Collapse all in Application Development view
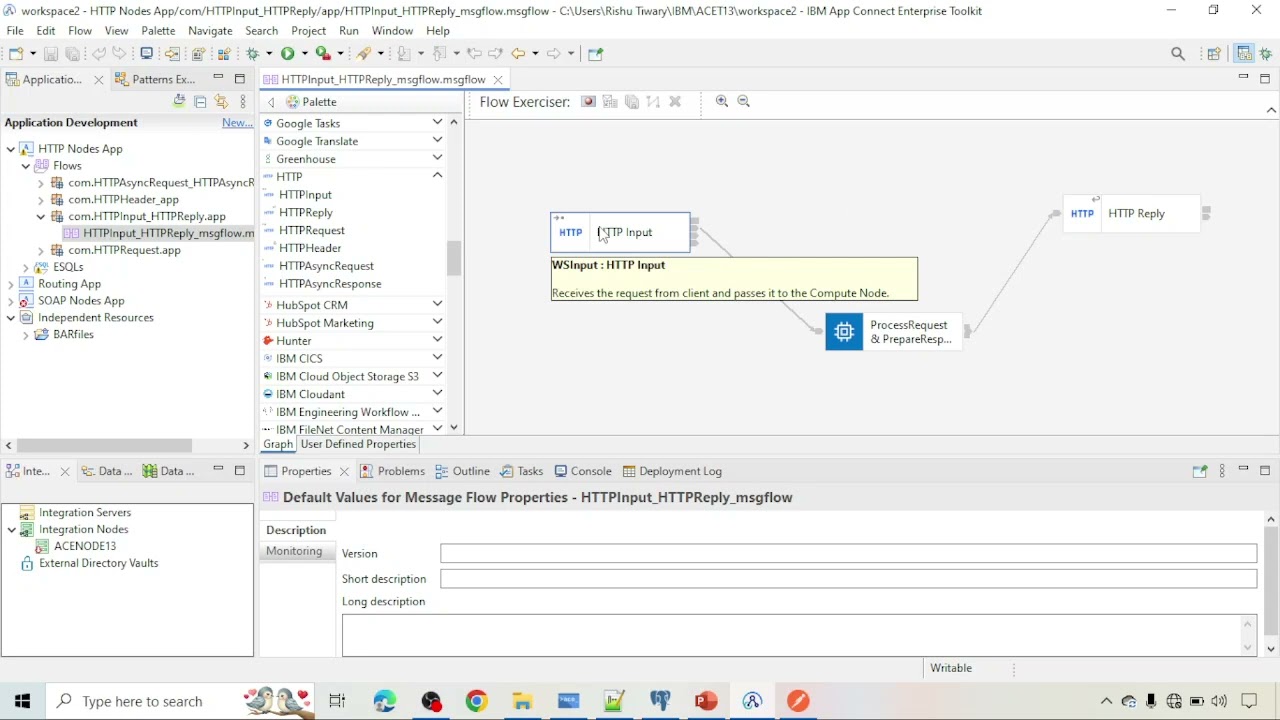 (x=200, y=101)
